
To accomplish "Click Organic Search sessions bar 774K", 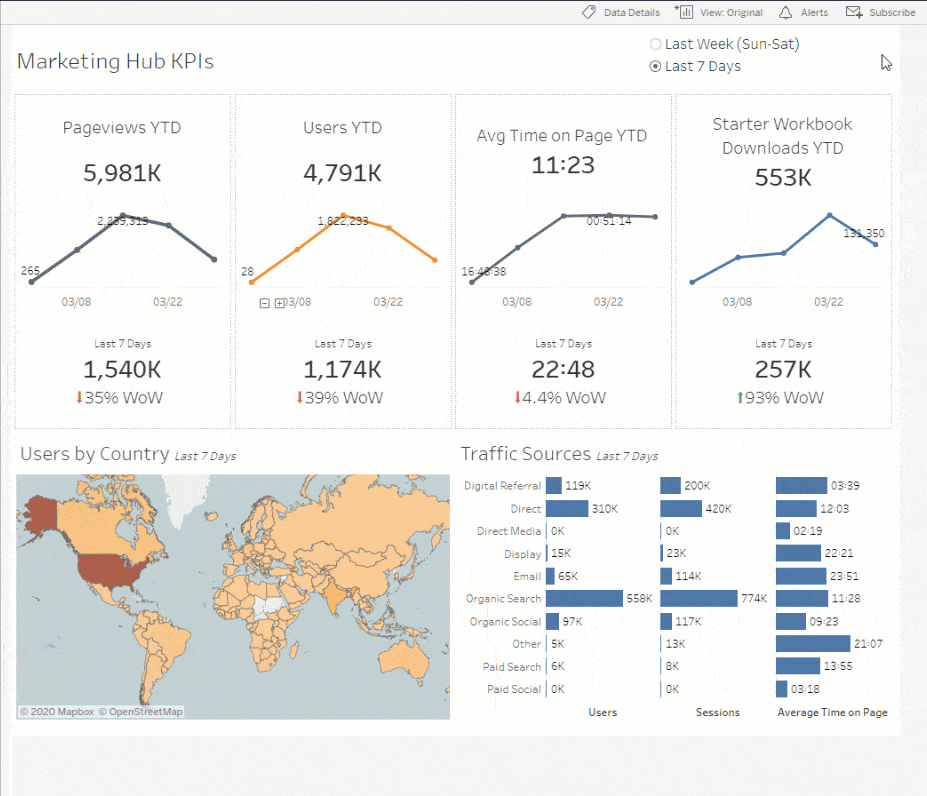I will [699, 598].
